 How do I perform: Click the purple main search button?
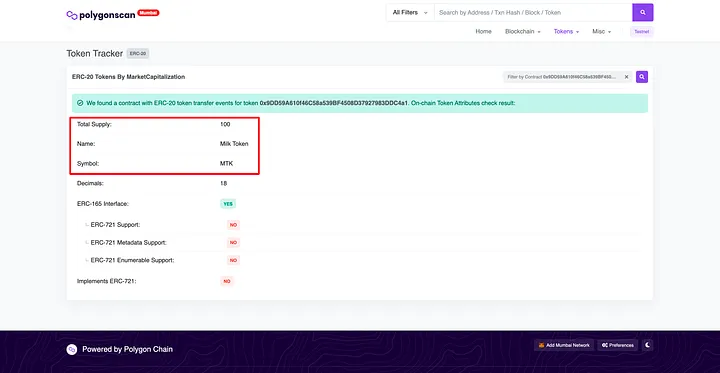pos(642,12)
